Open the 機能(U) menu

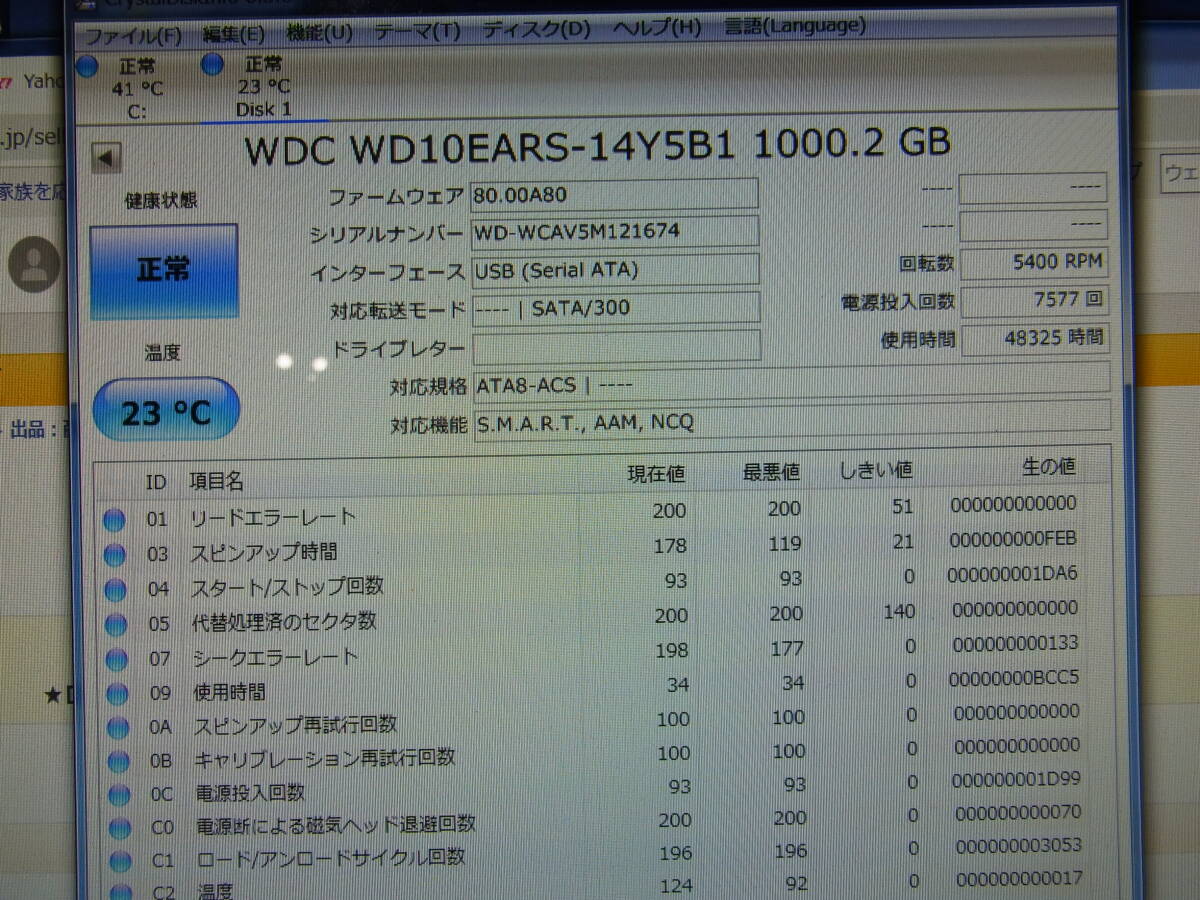coord(319,33)
